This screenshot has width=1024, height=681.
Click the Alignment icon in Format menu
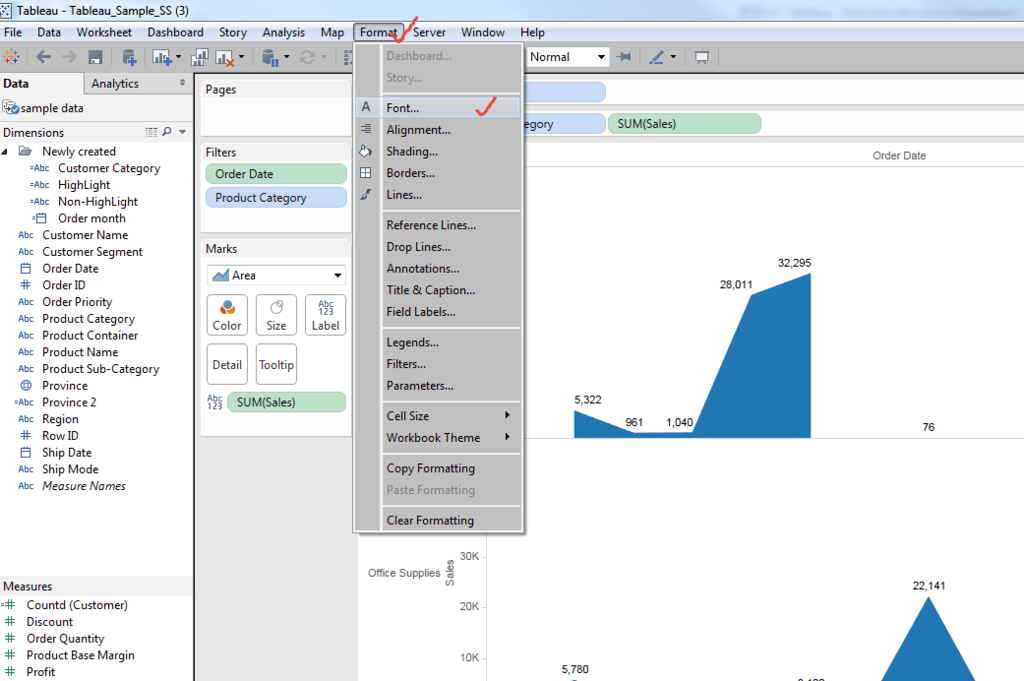(x=366, y=129)
